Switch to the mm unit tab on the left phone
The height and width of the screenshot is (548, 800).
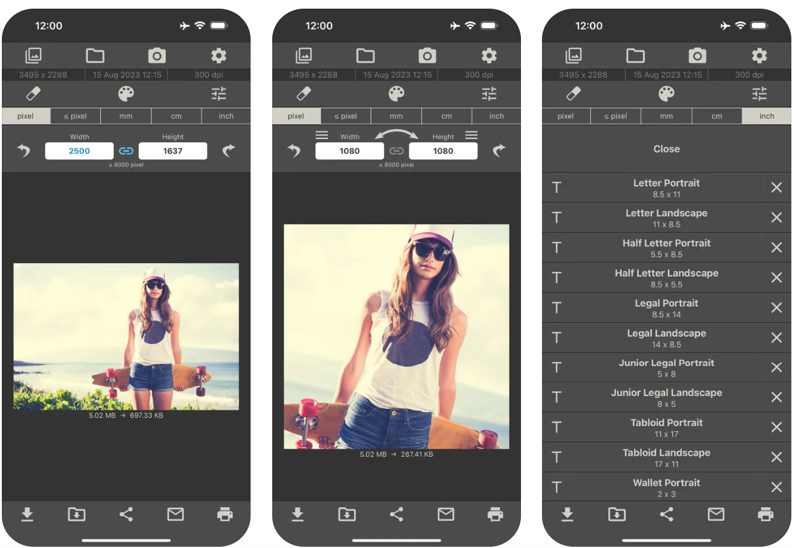126,116
